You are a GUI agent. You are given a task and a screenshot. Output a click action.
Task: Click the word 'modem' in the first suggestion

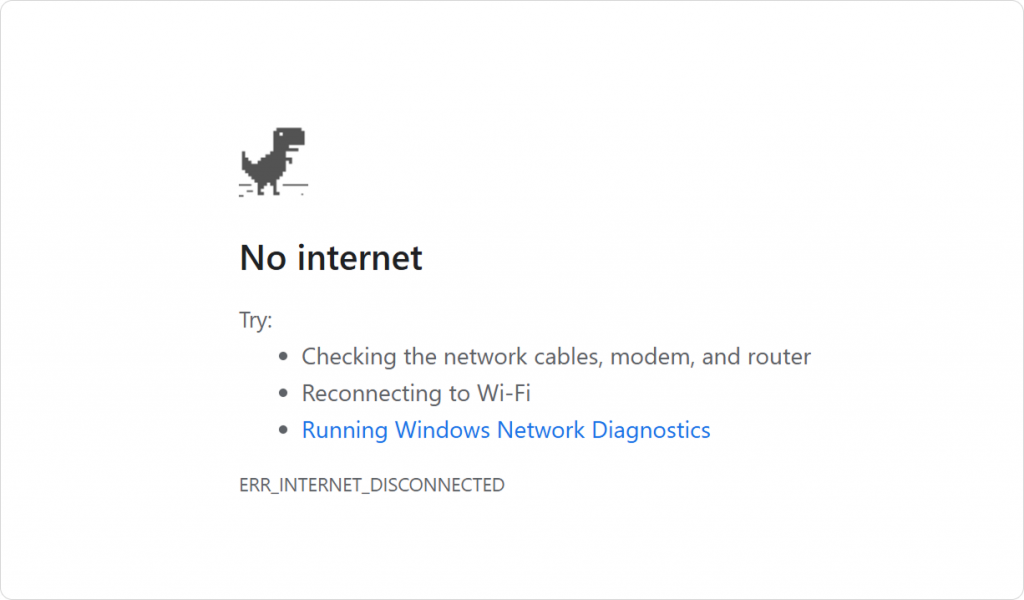[652, 357]
